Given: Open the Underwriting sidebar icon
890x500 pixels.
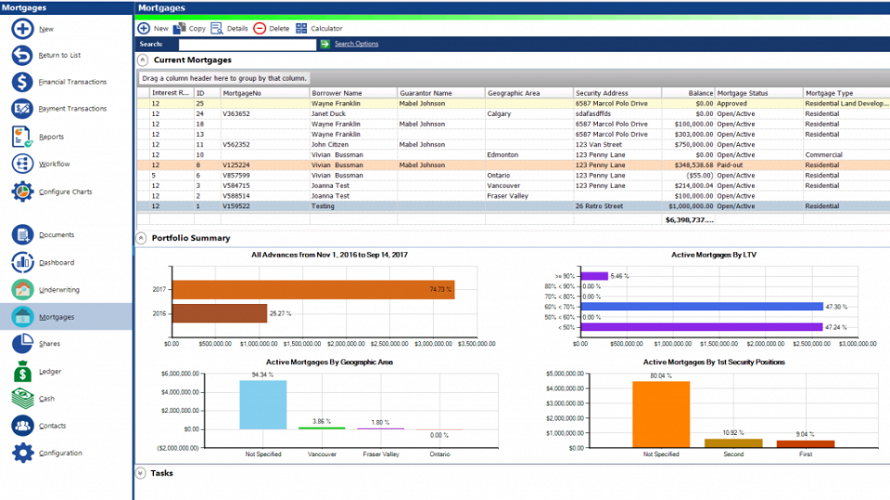Looking at the screenshot, I should coord(23,289).
